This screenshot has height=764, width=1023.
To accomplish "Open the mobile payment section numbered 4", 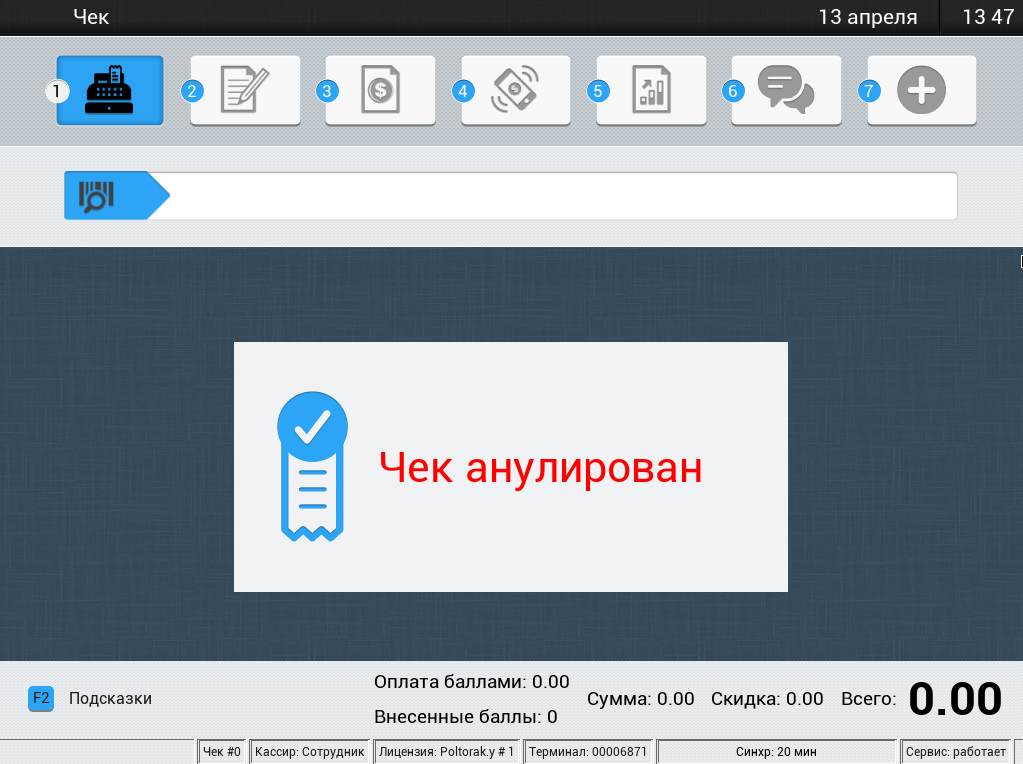I will [x=516, y=90].
